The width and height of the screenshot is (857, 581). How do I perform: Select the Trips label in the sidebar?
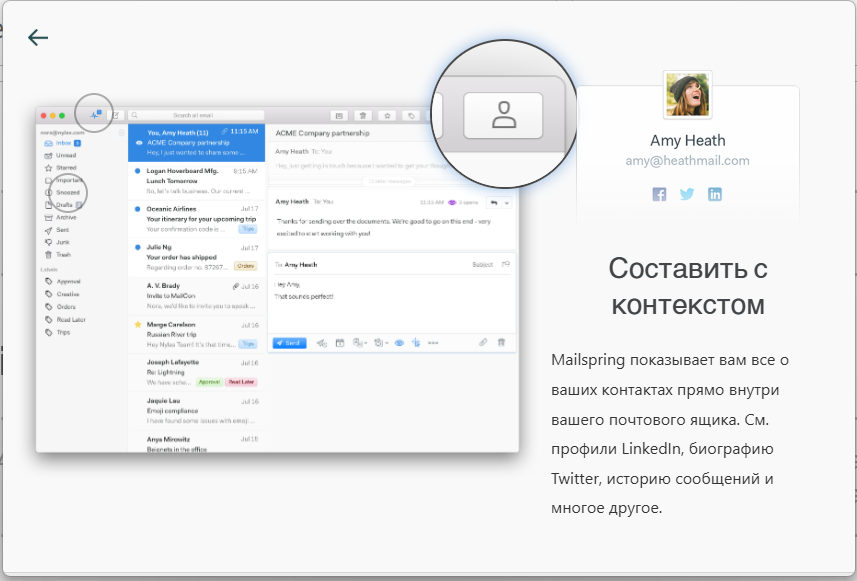pyautogui.click(x=58, y=332)
